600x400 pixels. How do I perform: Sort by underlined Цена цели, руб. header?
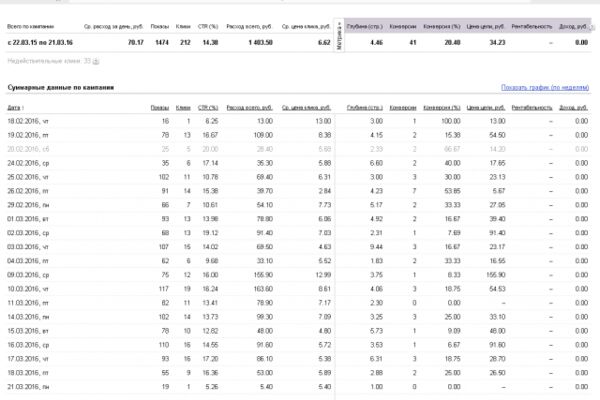pyautogui.click(x=486, y=108)
